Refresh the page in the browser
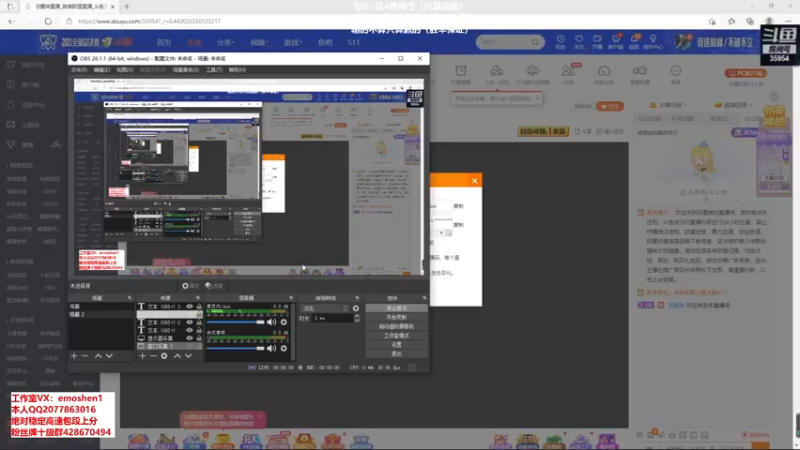Image resolution: width=800 pixels, height=450 pixels. pos(48,21)
